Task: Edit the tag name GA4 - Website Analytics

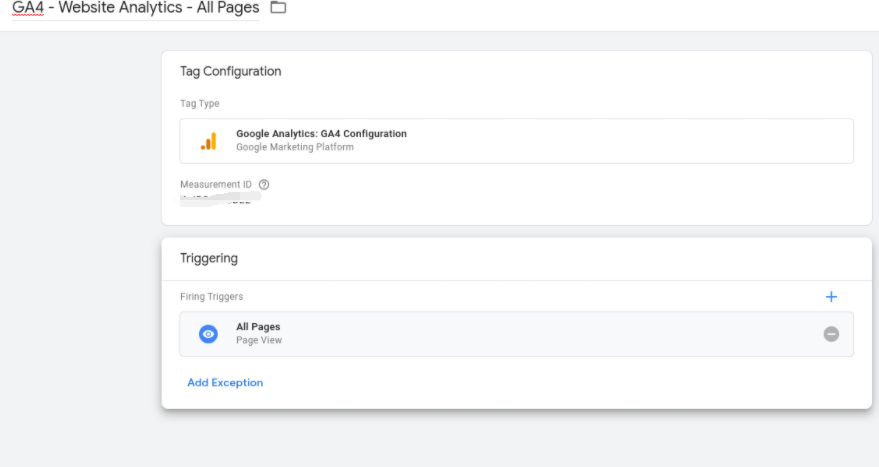Action: click(x=136, y=8)
